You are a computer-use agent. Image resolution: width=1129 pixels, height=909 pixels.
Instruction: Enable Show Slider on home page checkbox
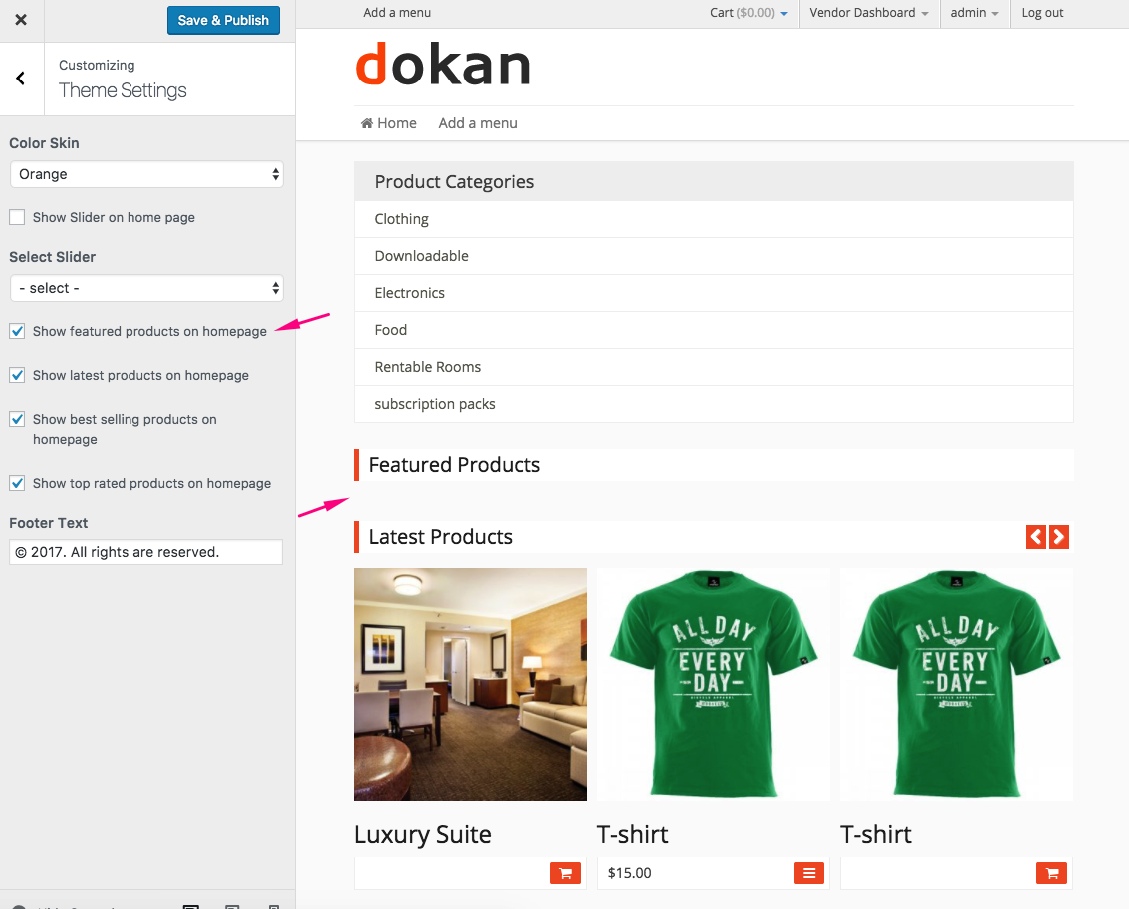pyautogui.click(x=17, y=217)
